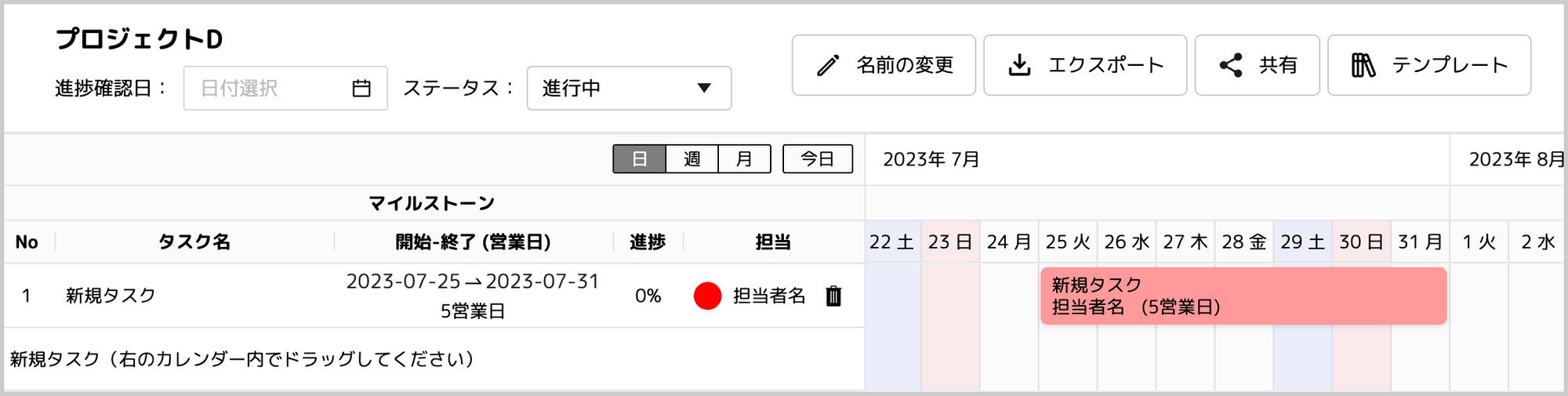The image size is (1568, 396).
Task: Click the 31 月 date column header
Action: point(1421,242)
